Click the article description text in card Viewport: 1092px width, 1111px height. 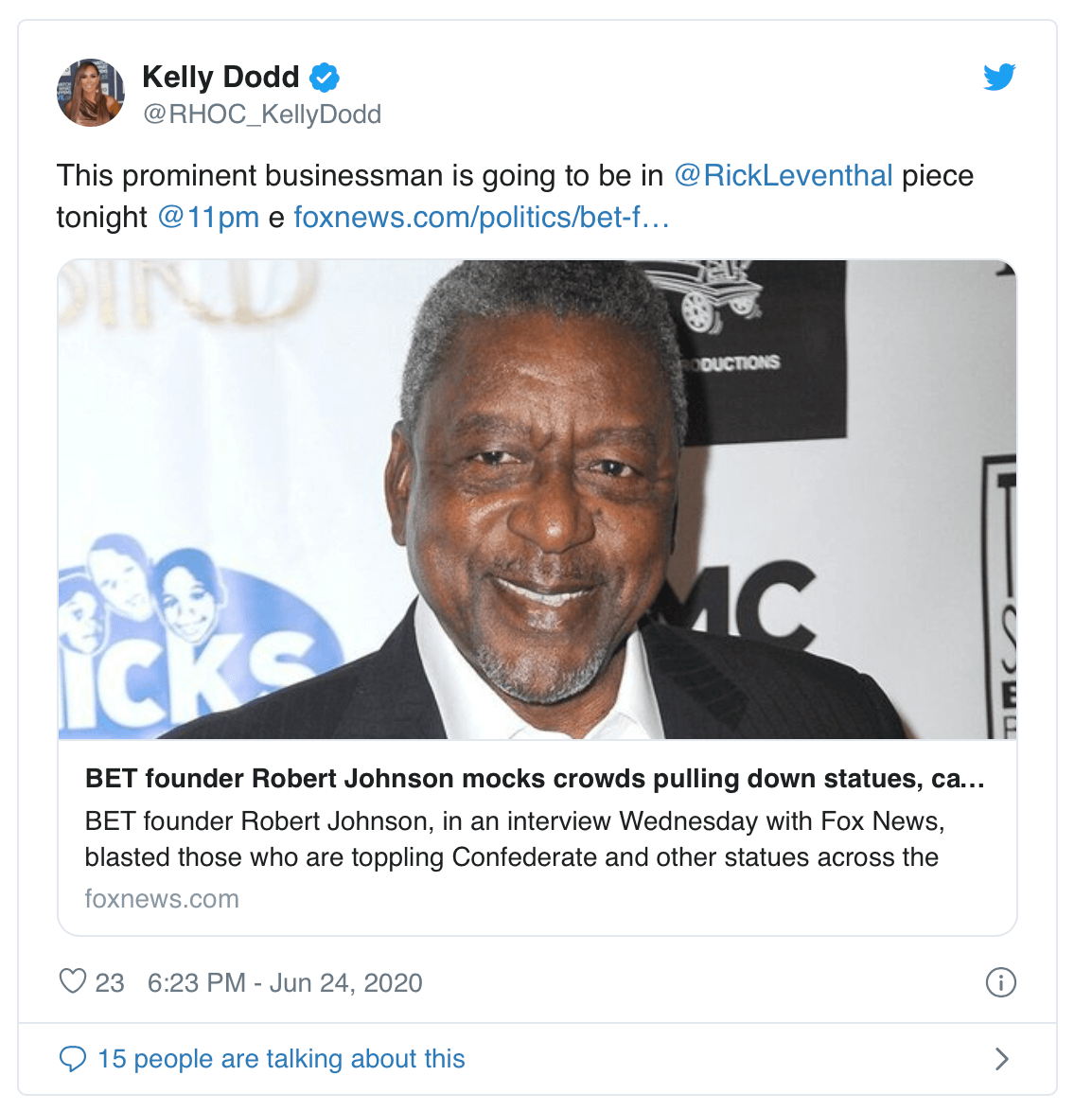[x=515, y=838]
